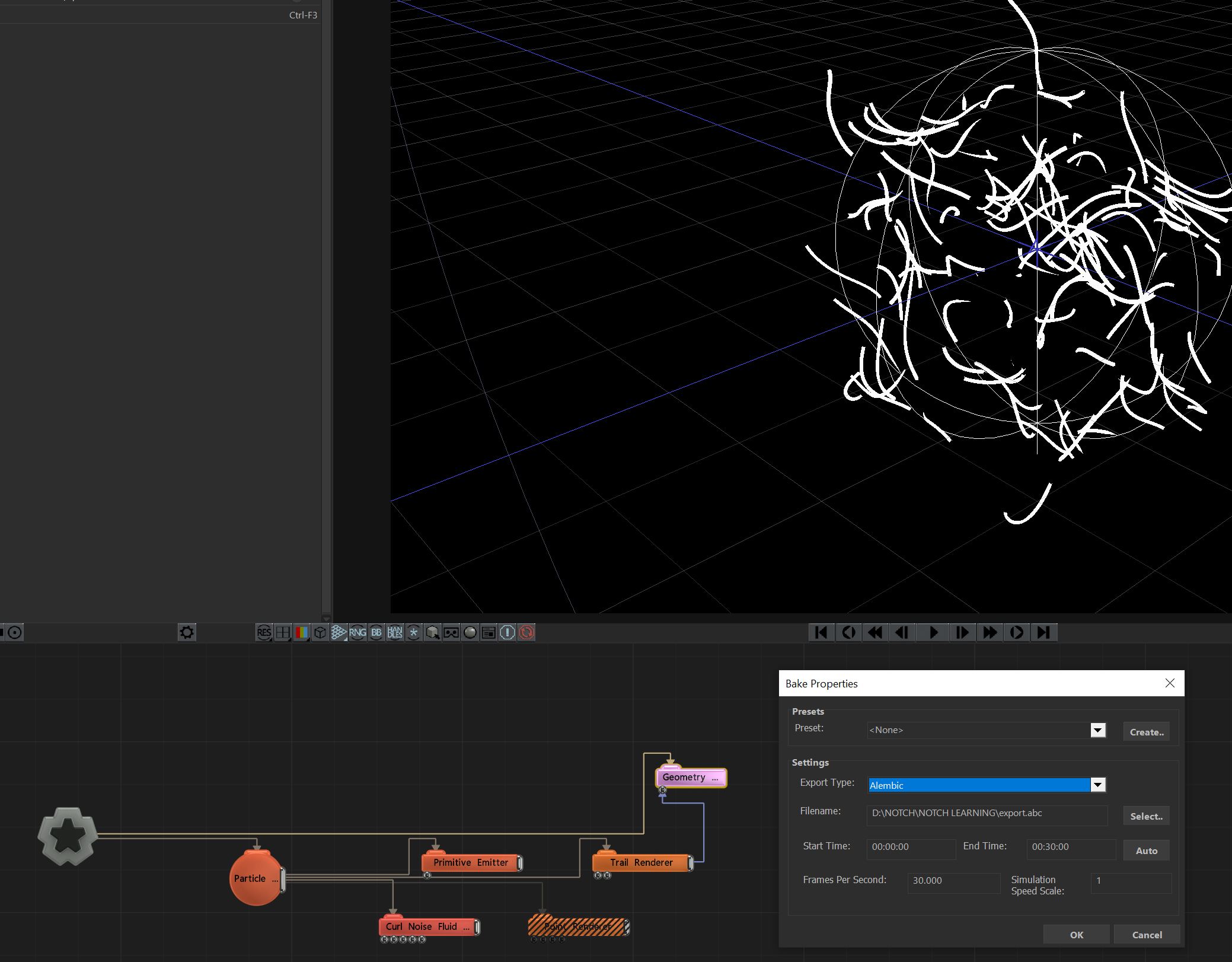The height and width of the screenshot is (962, 1232).
Task: Open the viewport layout grid icon
Action: [283, 632]
